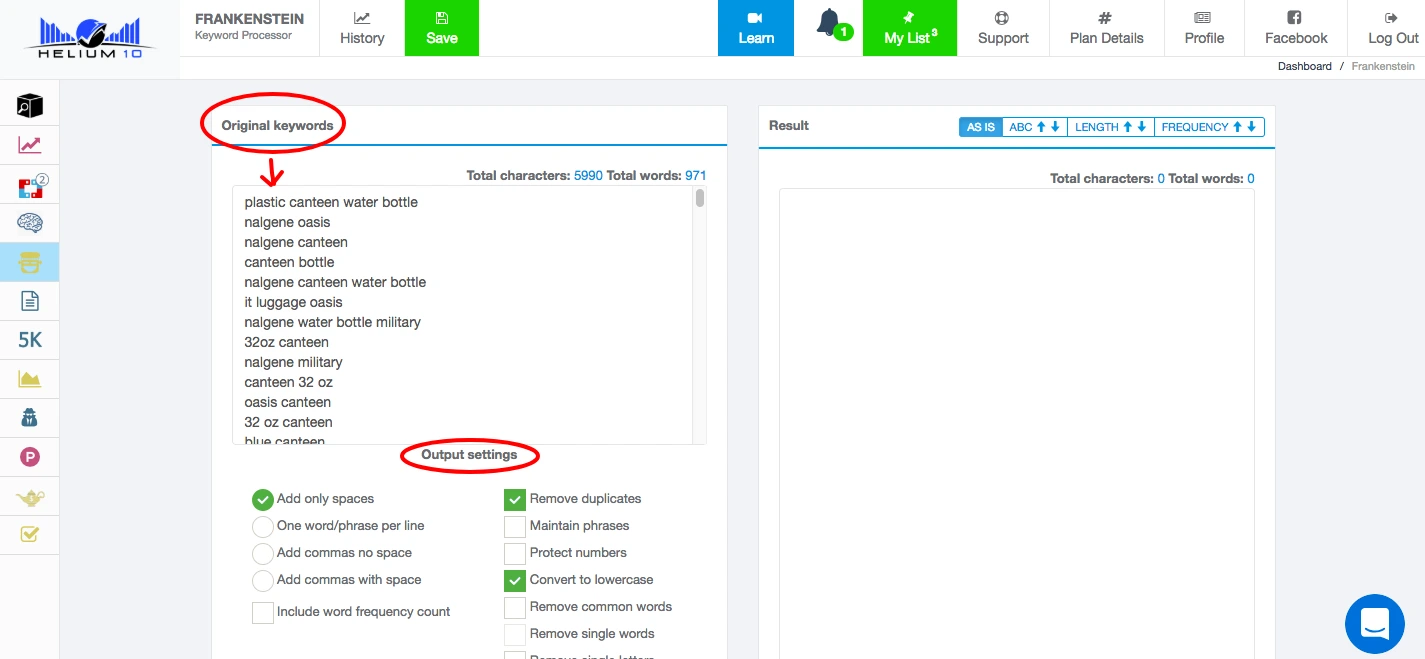The height and width of the screenshot is (659, 1425).
Task: Open the Learn video tutorial
Action: pyautogui.click(x=756, y=28)
